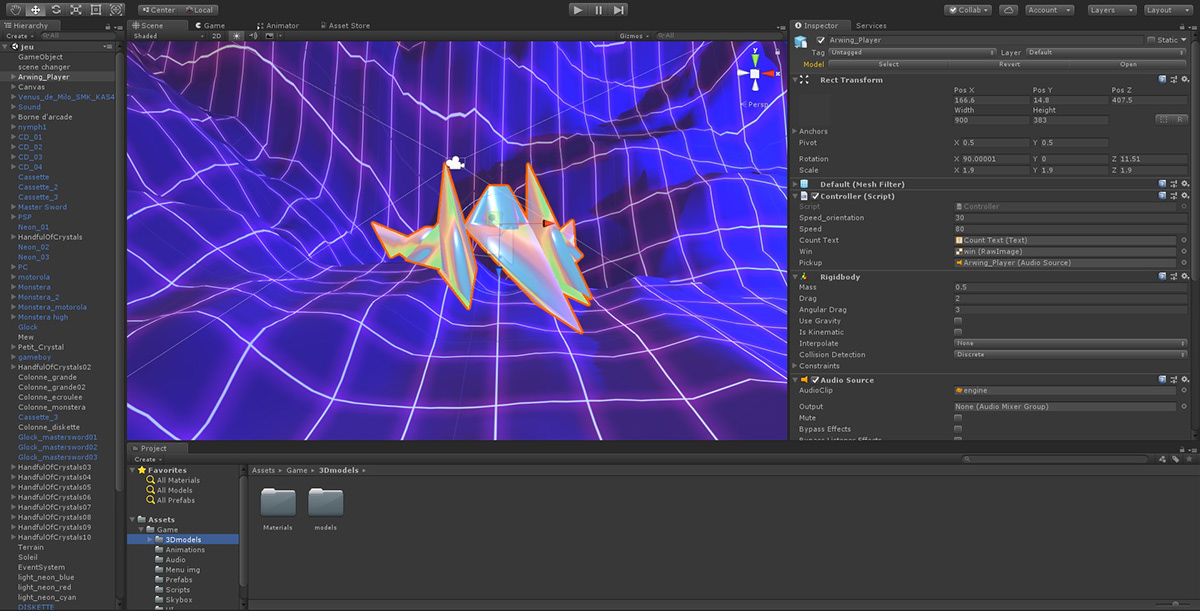The width and height of the screenshot is (1200, 611).
Task: Check the Bypass Effects checkbox
Action: coord(958,429)
